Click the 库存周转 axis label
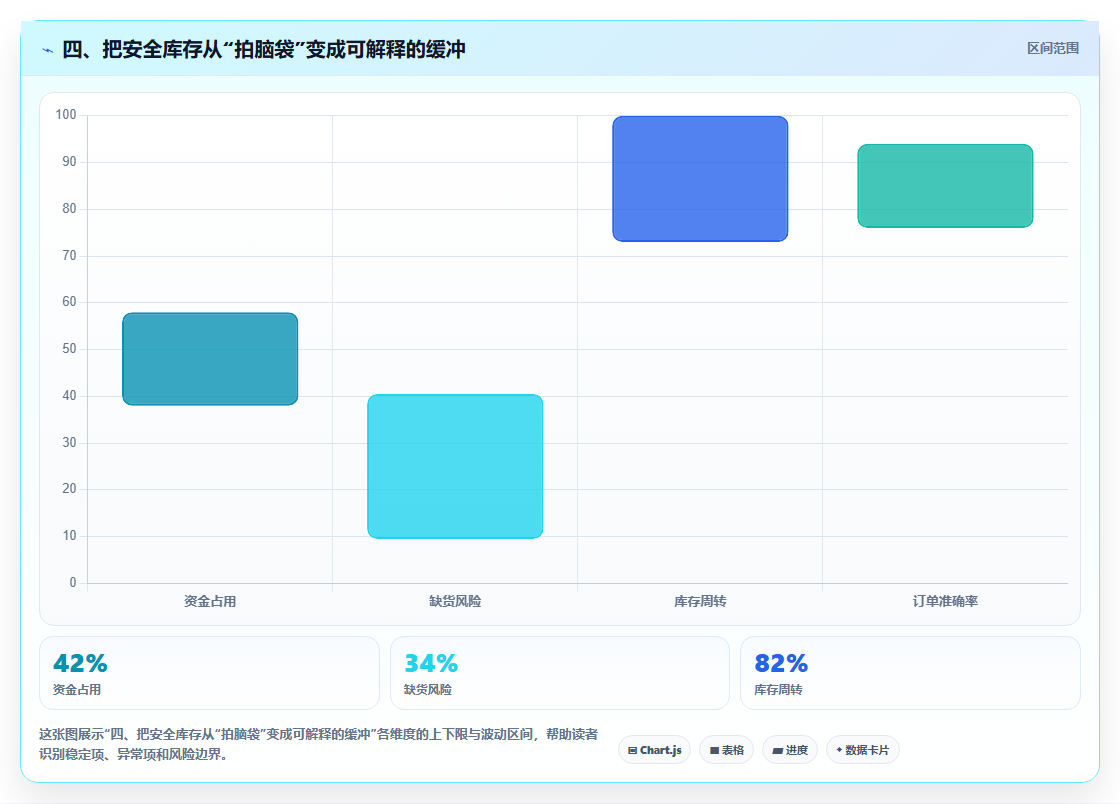The height and width of the screenshot is (804, 1120). 700,601
